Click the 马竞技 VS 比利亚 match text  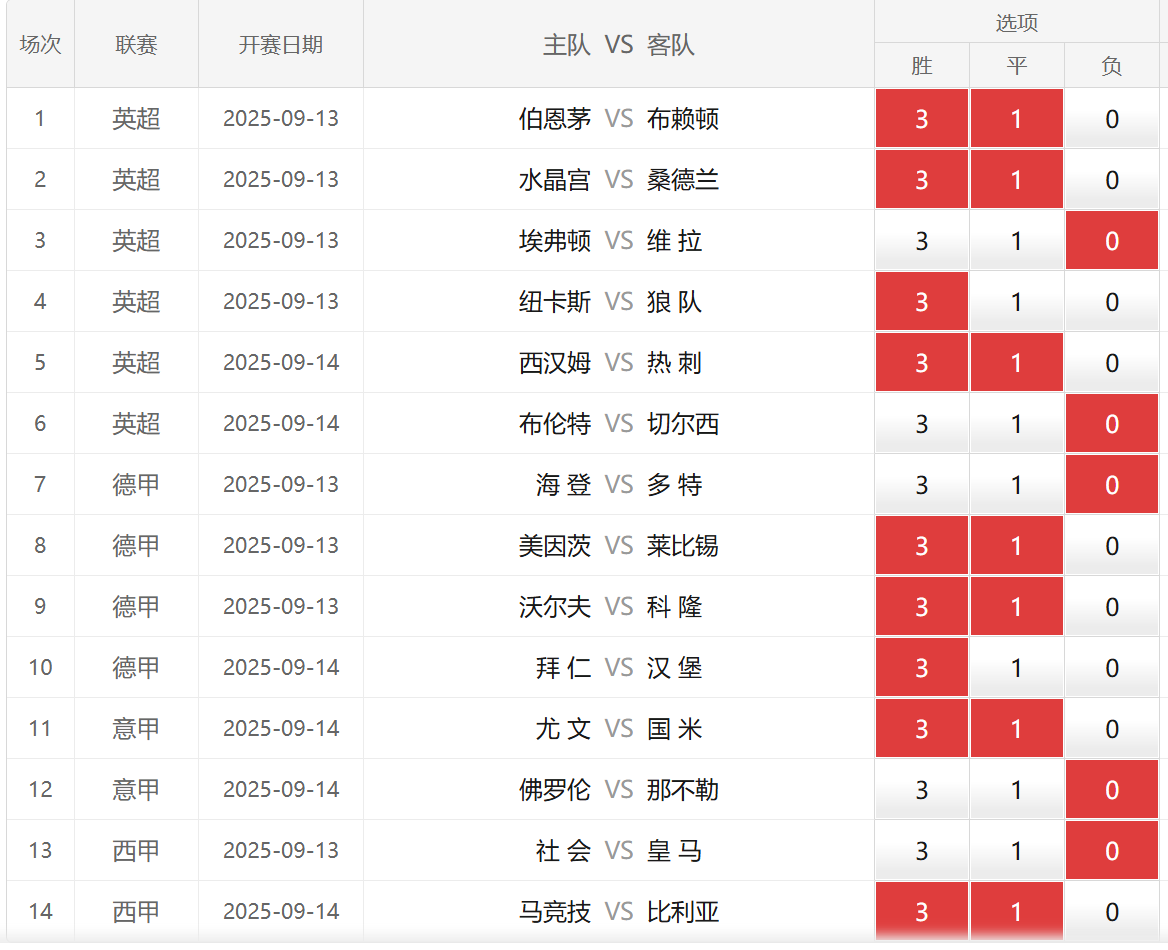click(x=618, y=912)
